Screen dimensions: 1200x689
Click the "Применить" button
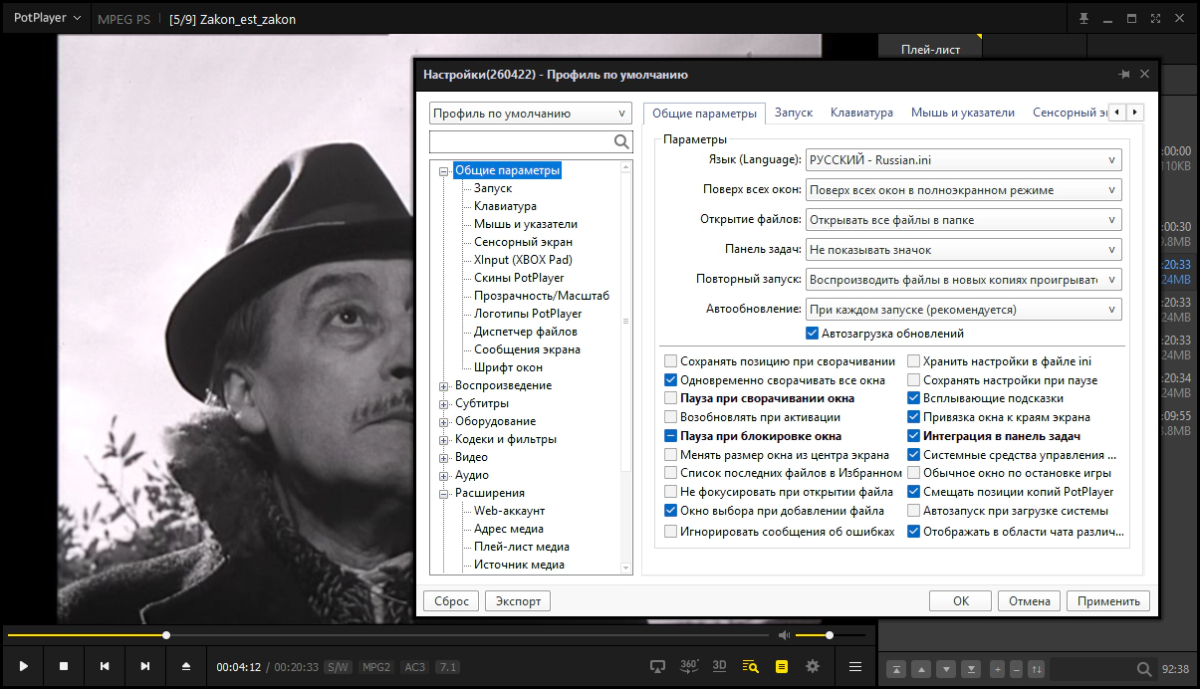coord(1108,601)
